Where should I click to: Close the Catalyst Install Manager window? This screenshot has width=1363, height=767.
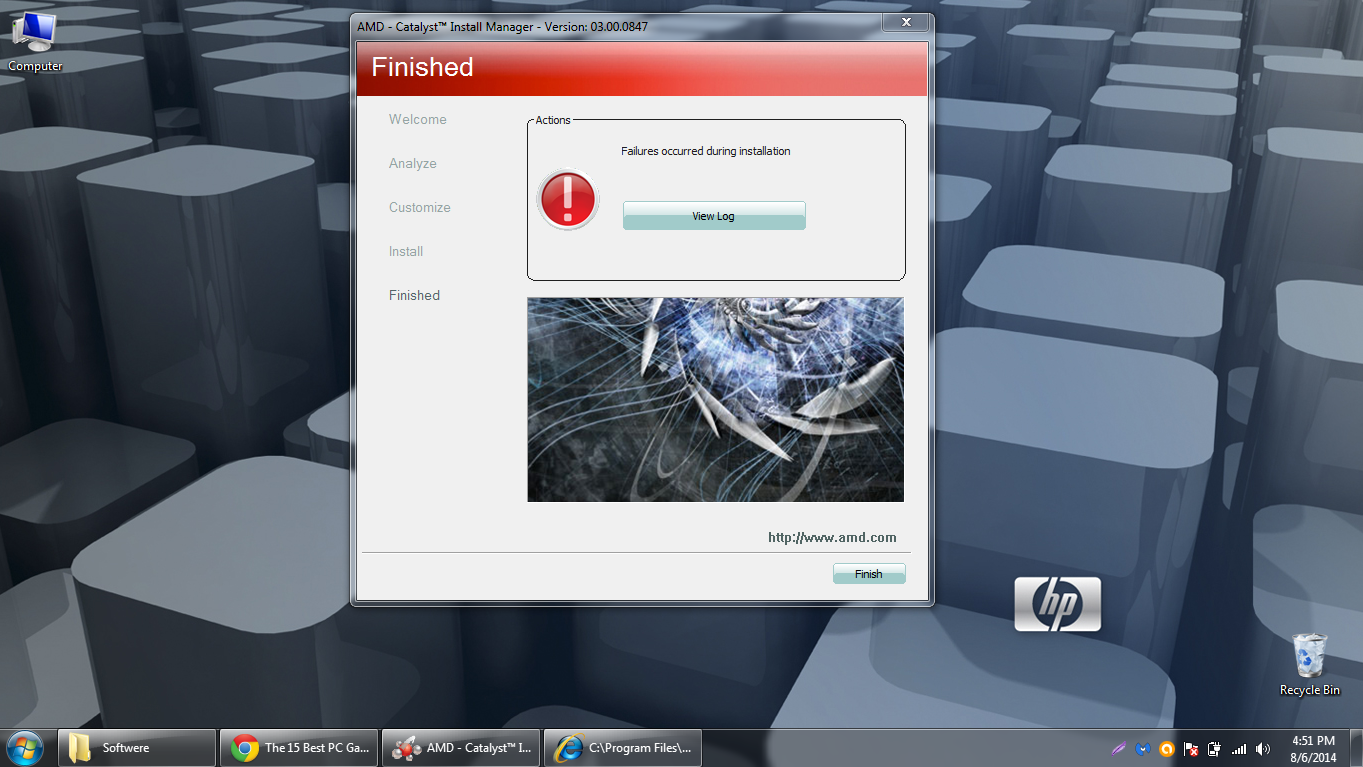pos(907,22)
